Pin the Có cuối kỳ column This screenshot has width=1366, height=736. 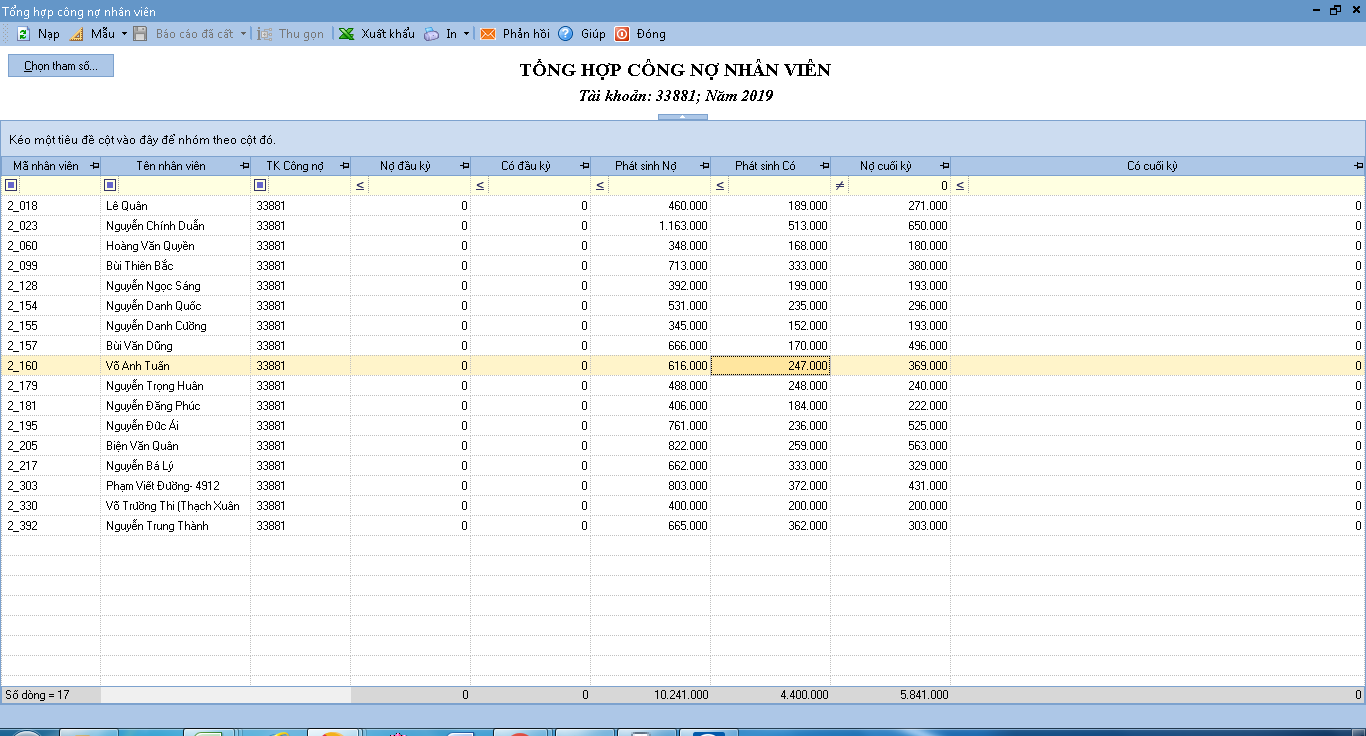pyautogui.click(x=1358, y=166)
